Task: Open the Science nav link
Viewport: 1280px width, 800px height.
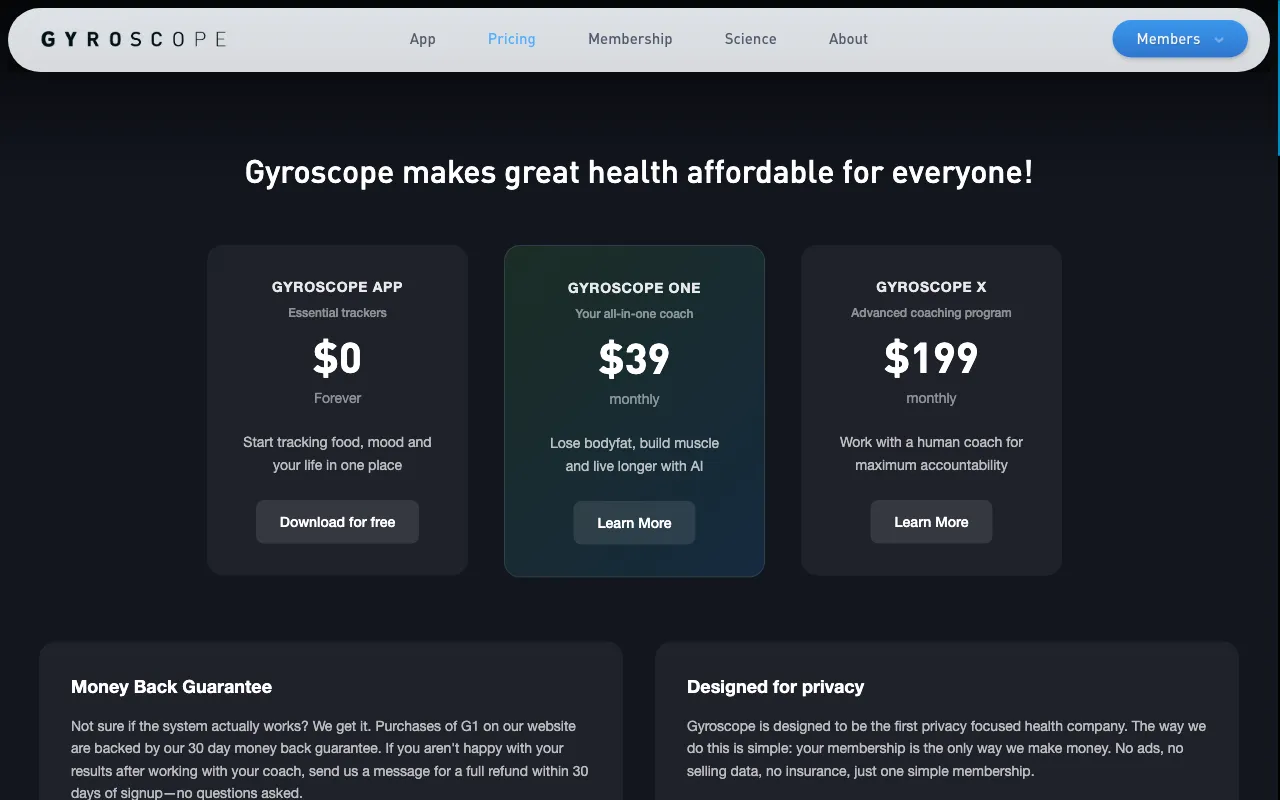Action: (x=750, y=39)
